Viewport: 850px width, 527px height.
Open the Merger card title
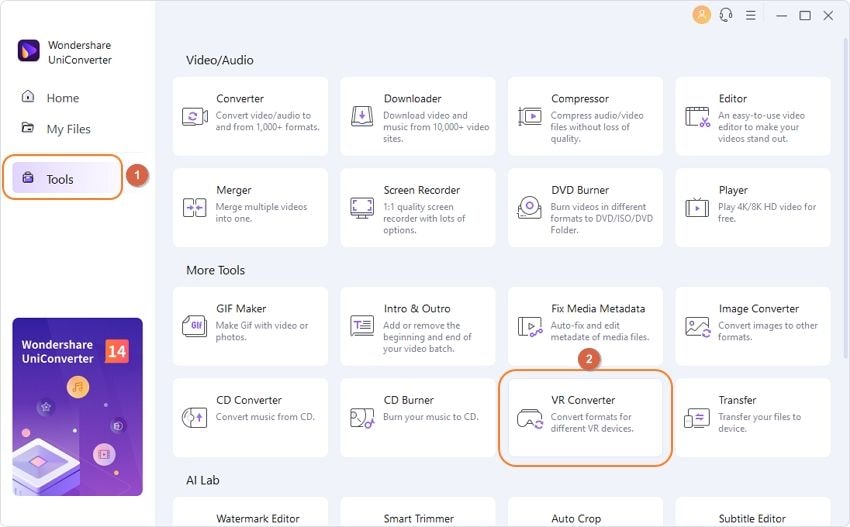234,190
